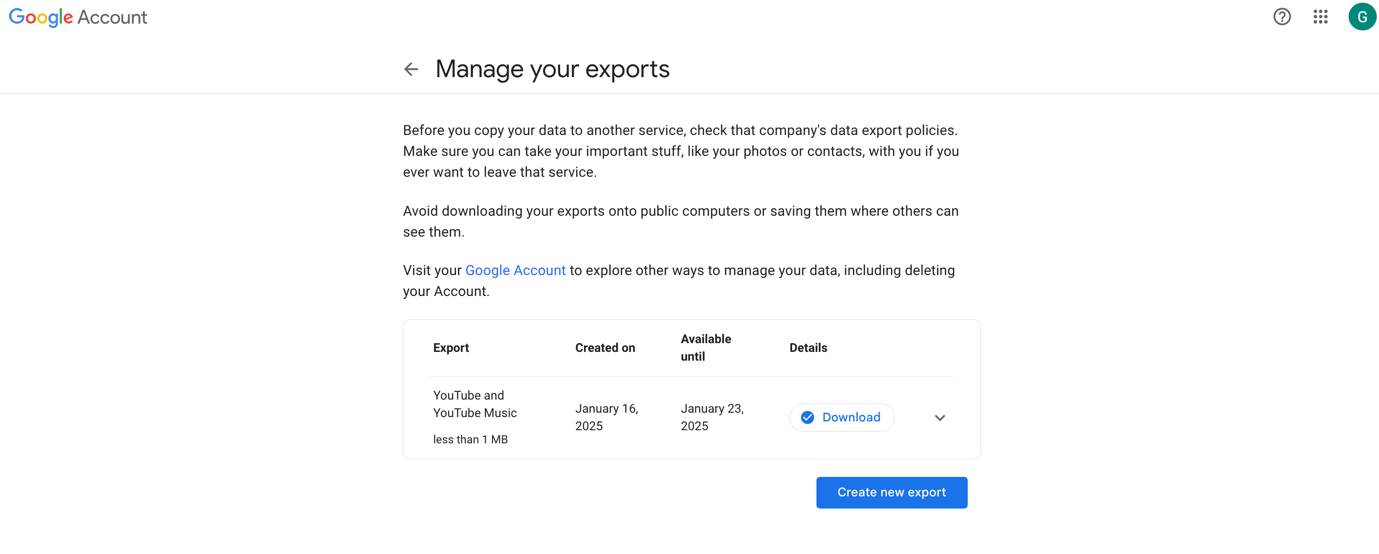Click the Details column header

pyautogui.click(x=808, y=348)
